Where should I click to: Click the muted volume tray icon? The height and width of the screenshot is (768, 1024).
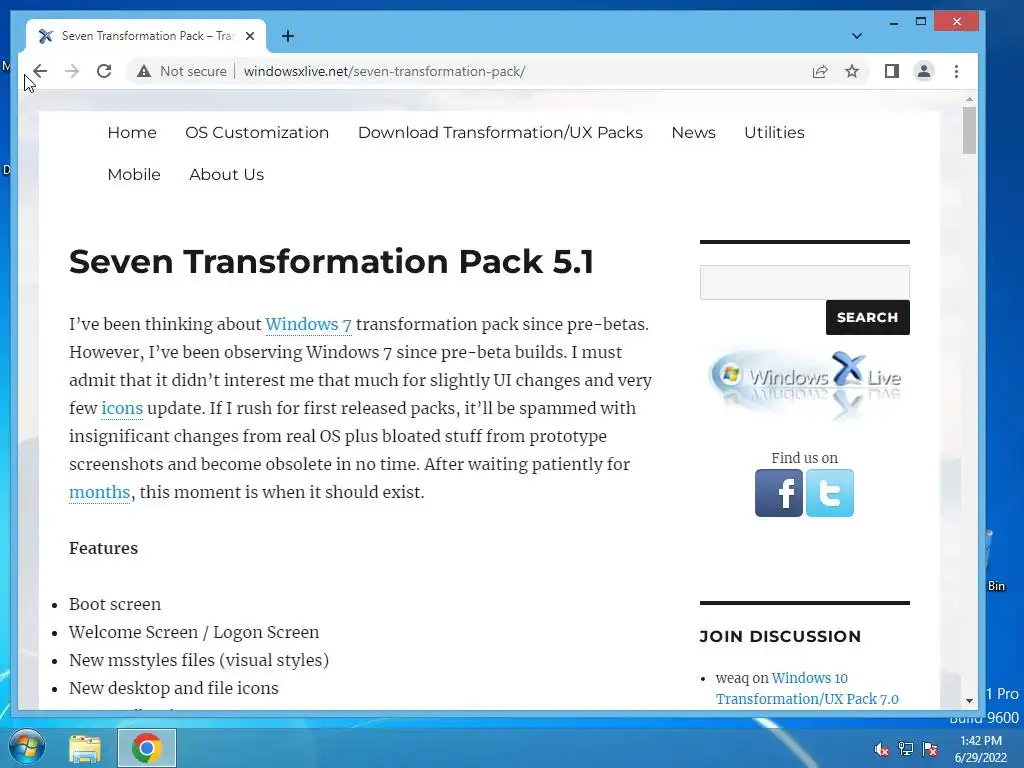pos(881,749)
